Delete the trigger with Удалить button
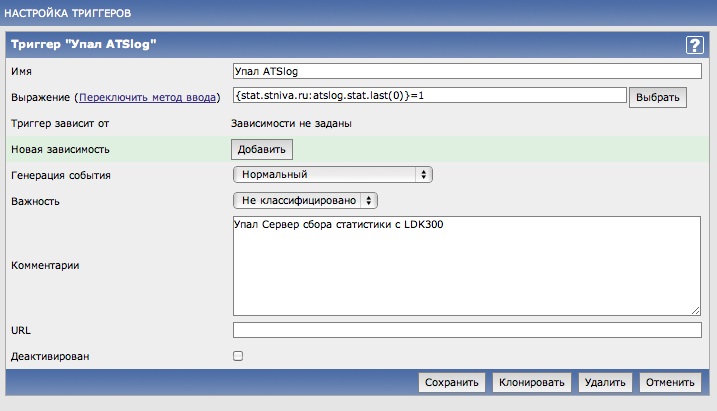The width and height of the screenshot is (717, 411). pos(605,382)
